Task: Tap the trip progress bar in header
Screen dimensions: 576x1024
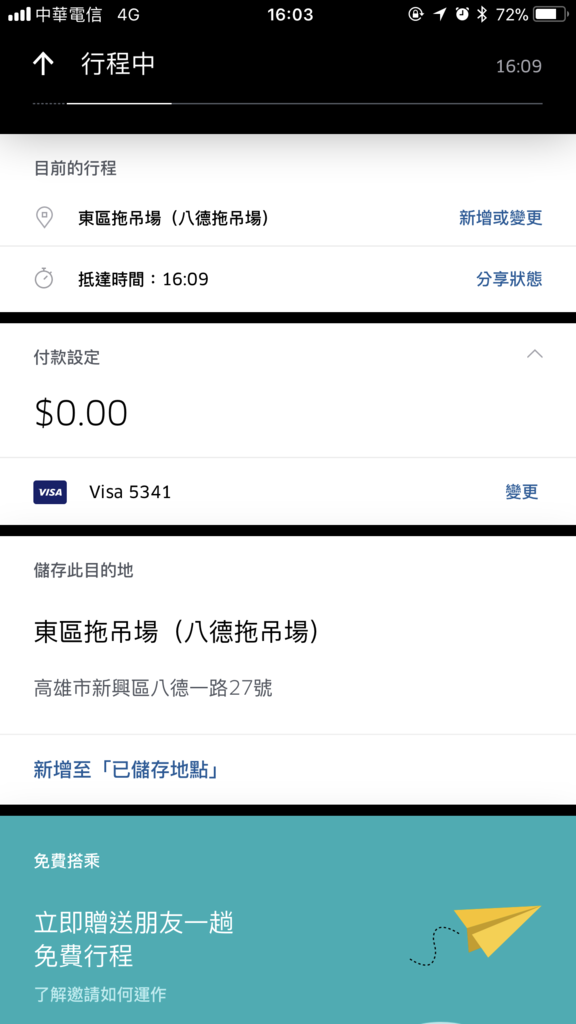Action: tap(287, 103)
